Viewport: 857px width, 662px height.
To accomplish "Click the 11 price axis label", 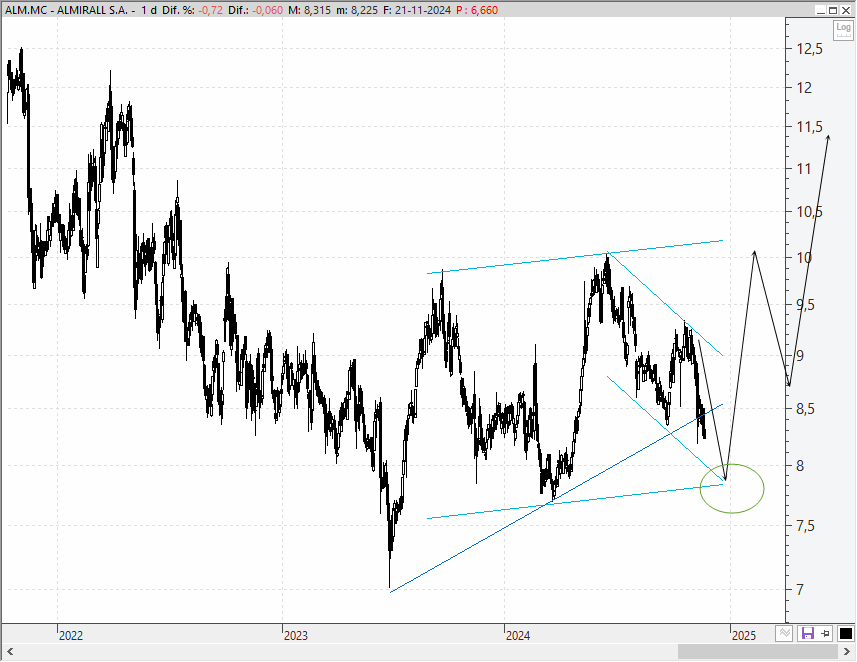I will 804,169.
